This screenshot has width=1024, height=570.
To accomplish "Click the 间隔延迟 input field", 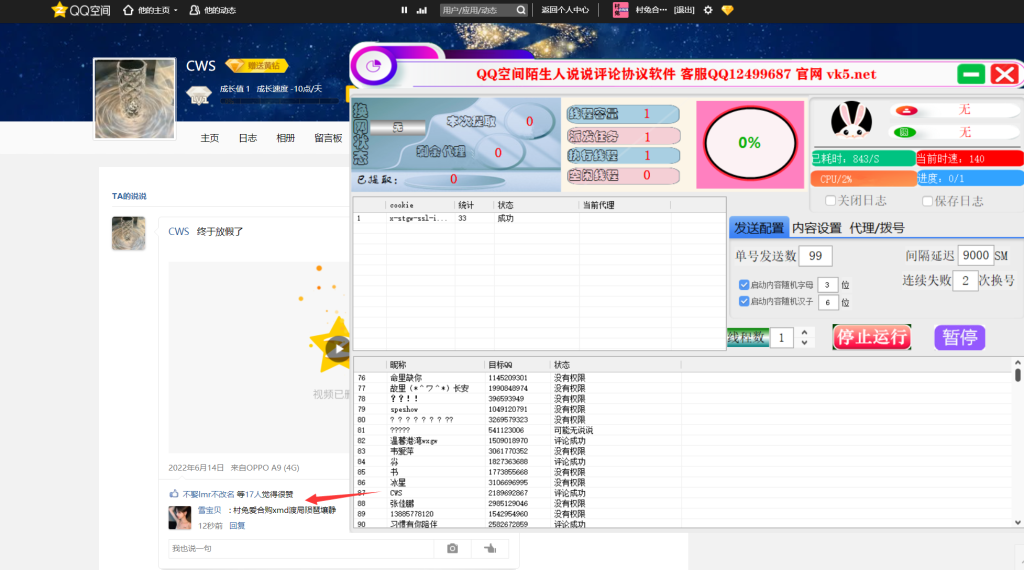I will coord(974,256).
